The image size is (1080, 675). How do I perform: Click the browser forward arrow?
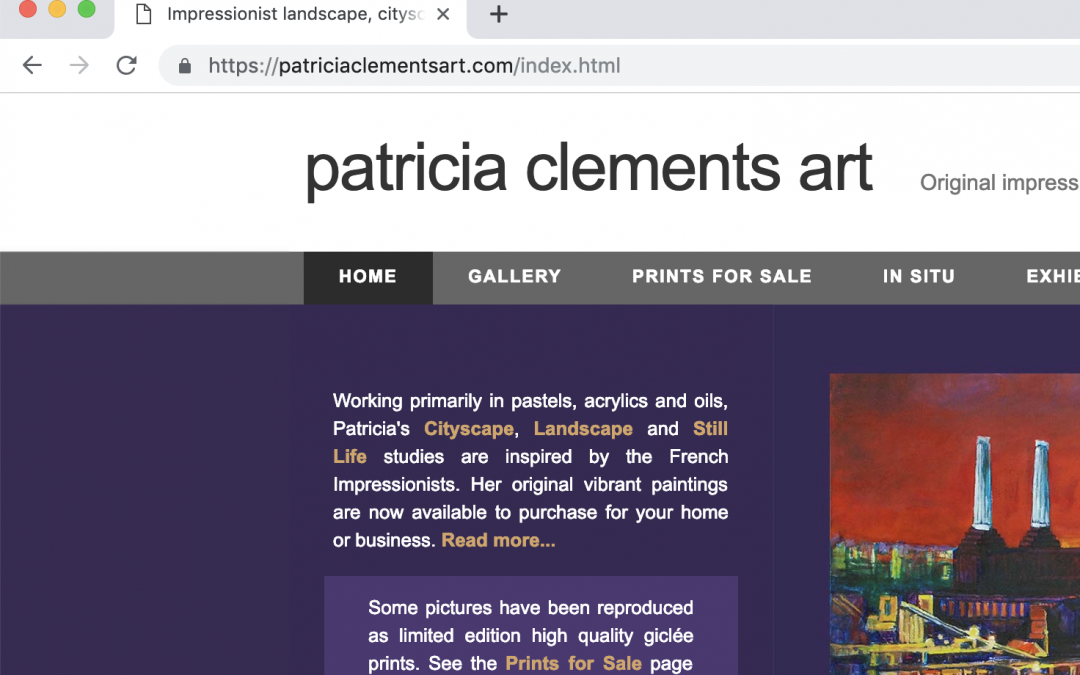(x=79, y=65)
